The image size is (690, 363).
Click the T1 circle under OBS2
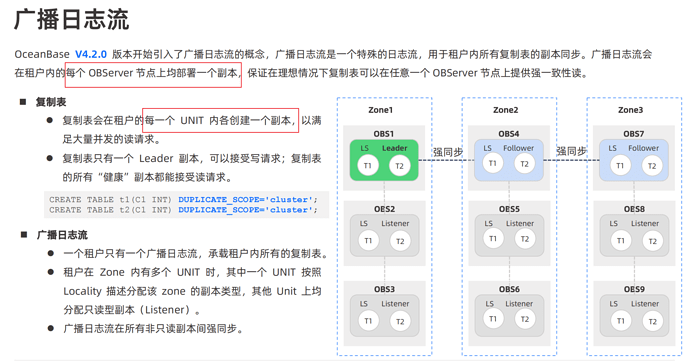[x=368, y=241]
